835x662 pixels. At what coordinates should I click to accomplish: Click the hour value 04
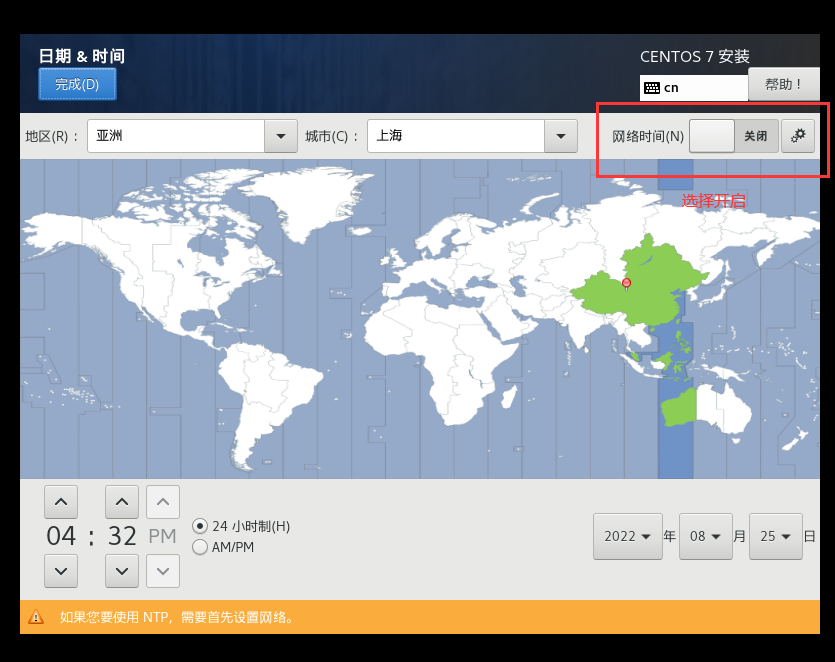[x=61, y=536]
